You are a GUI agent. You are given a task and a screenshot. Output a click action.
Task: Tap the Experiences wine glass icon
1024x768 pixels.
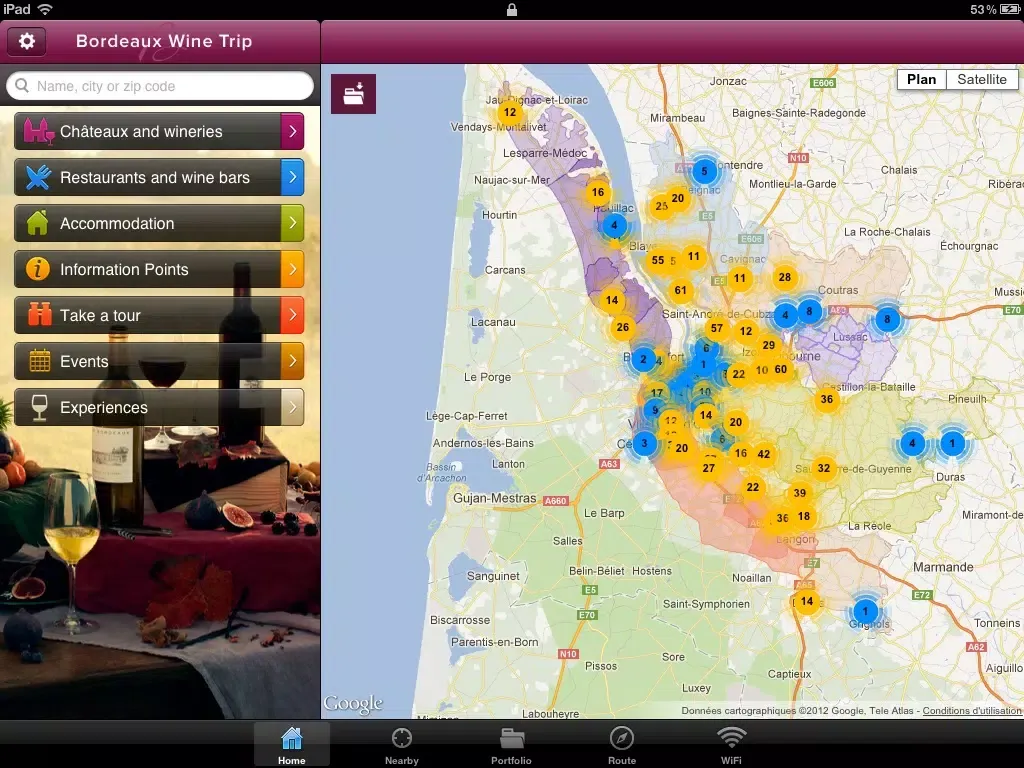click(x=39, y=407)
